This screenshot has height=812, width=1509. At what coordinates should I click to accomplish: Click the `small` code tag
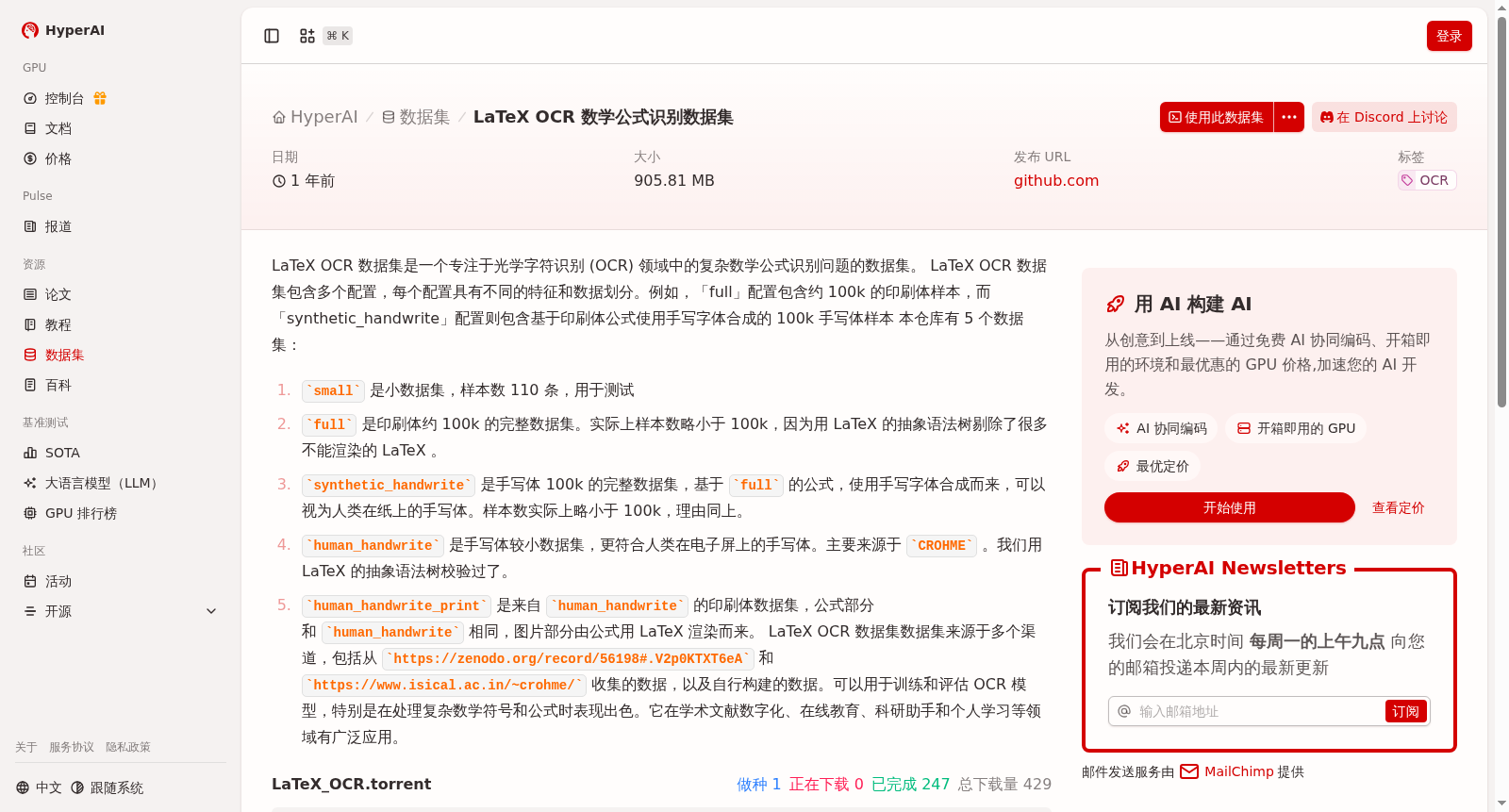click(333, 390)
